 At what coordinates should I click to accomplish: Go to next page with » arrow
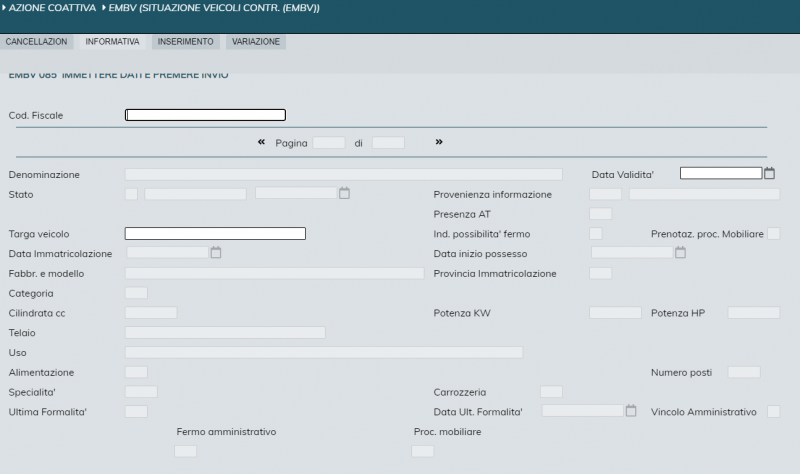tap(439, 142)
